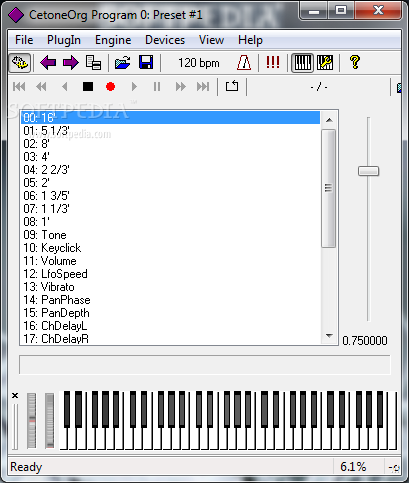Save bank with the floppy disk icon
Screen dimensions: 409x483
(146, 63)
